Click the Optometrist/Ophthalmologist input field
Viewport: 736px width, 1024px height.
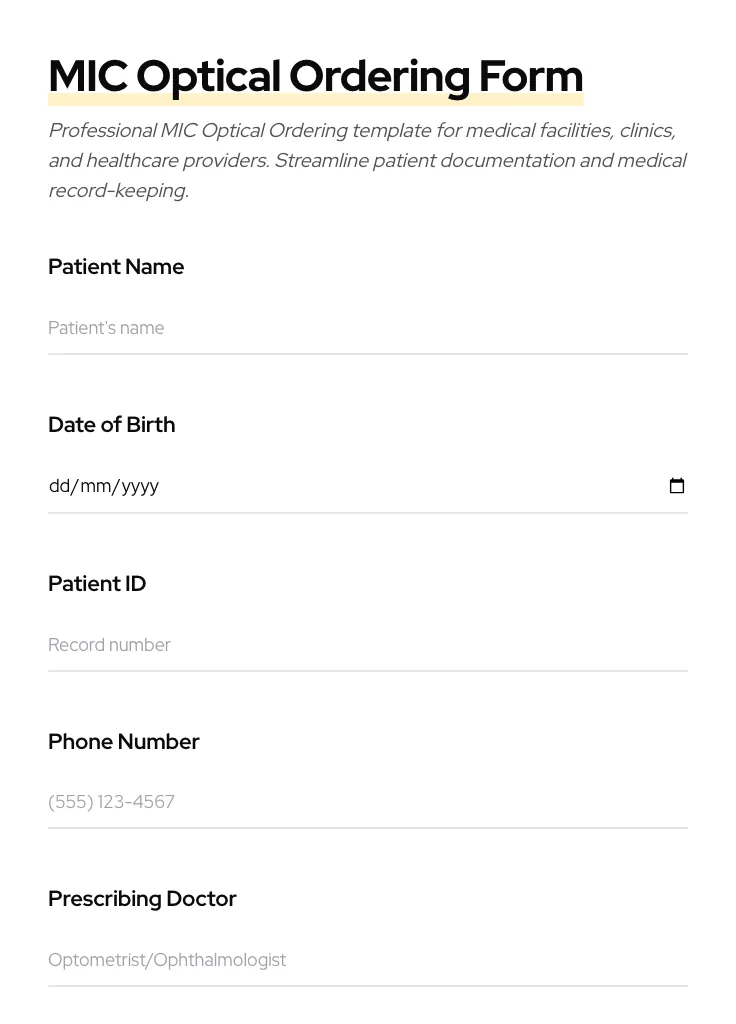tap(367, 960)
